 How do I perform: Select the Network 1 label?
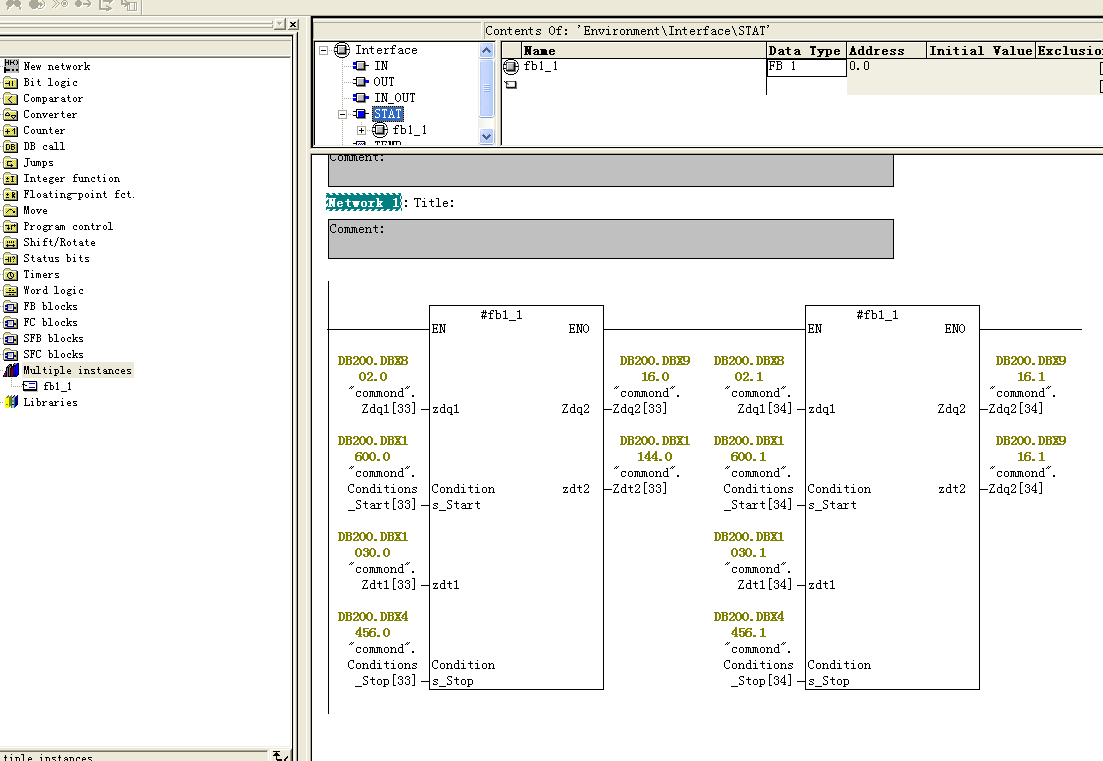[364, 203]
